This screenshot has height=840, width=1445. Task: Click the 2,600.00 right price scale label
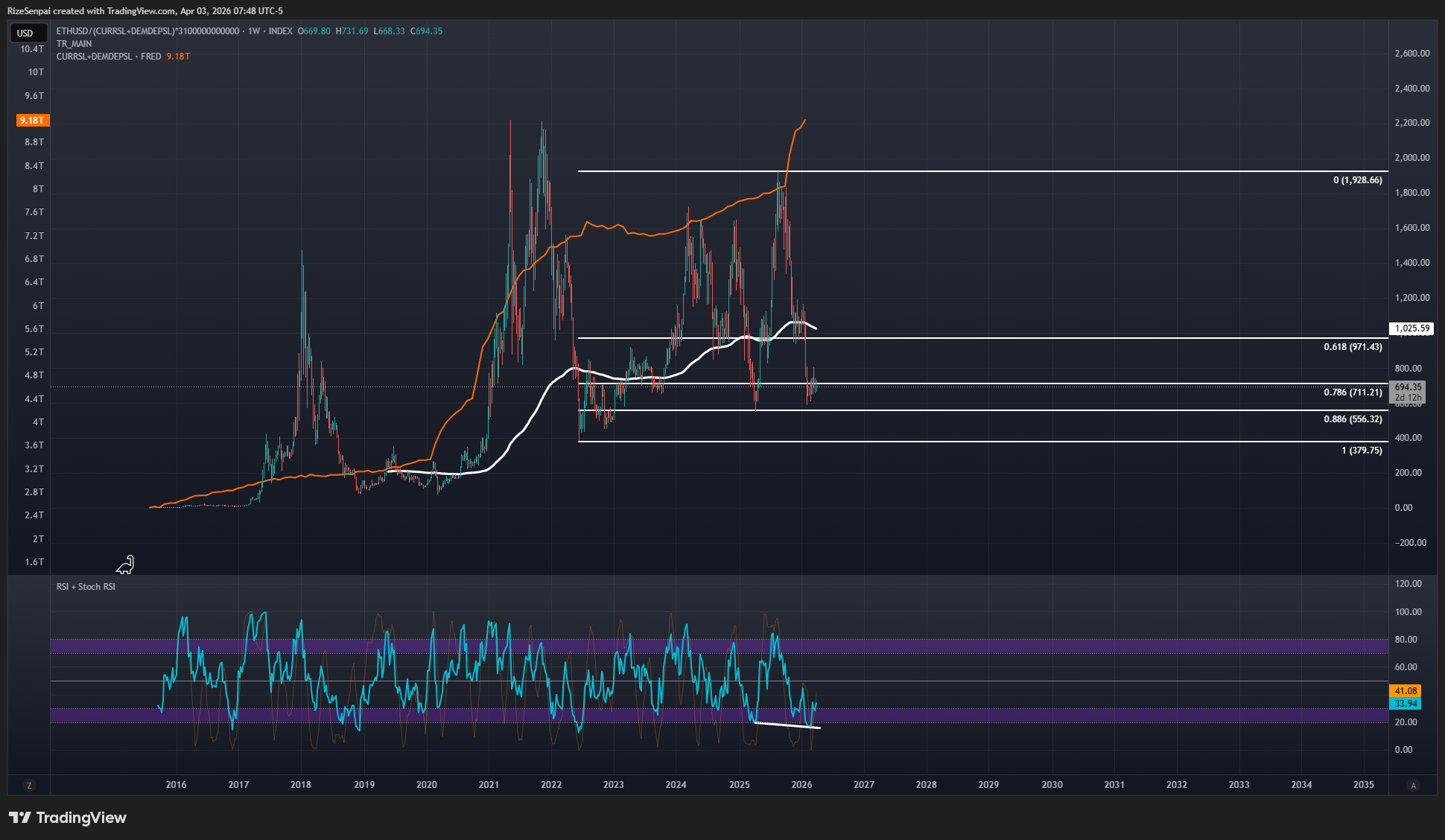1411,54
